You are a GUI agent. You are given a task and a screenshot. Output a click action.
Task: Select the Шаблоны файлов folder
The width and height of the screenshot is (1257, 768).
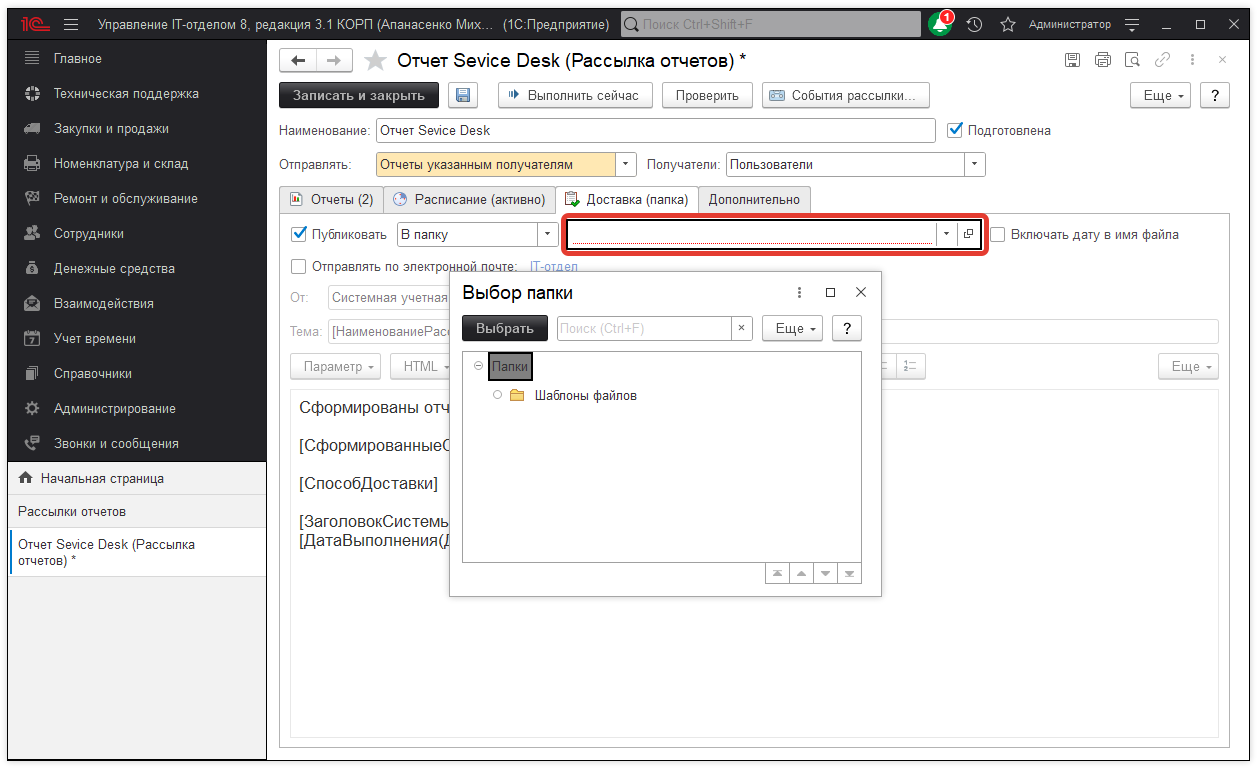coord(585,395)
